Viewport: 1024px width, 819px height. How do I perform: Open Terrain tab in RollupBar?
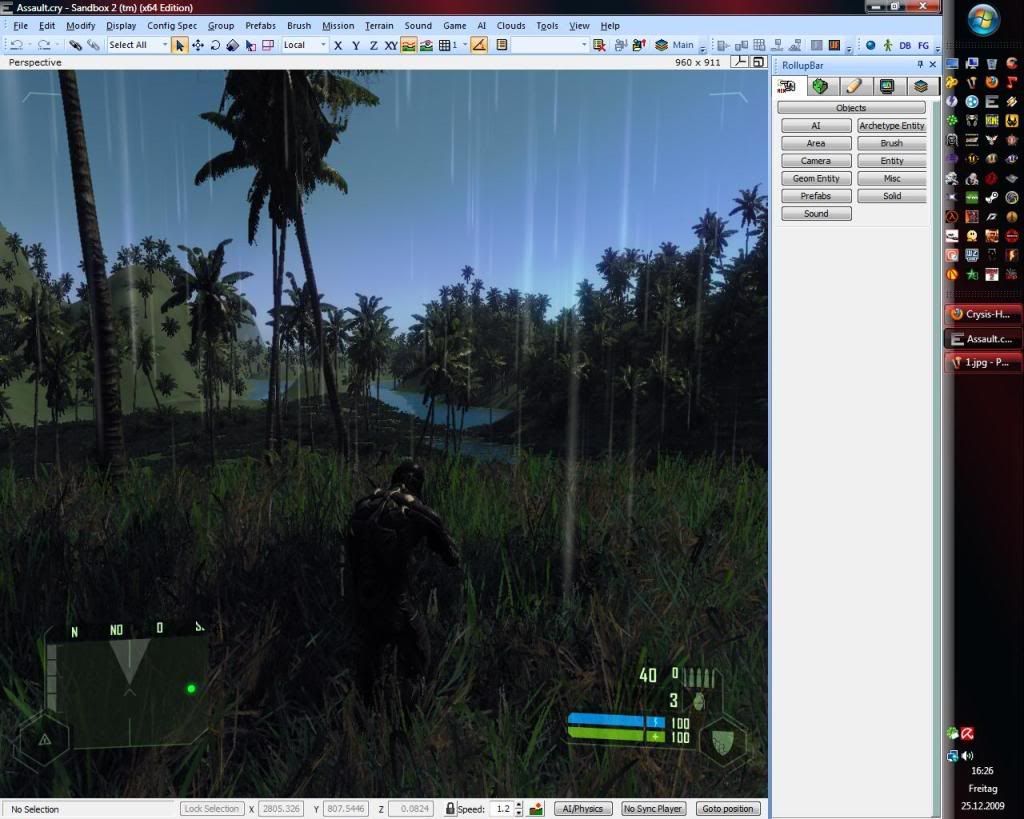(820, 87)
